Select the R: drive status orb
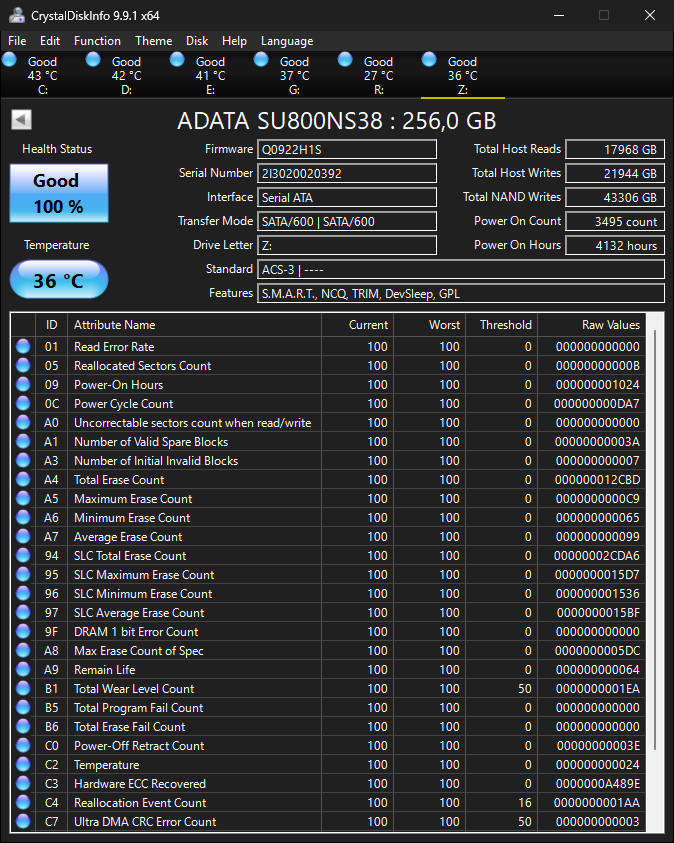The width and height of the screenshot is (674, 843). (345, 59)
